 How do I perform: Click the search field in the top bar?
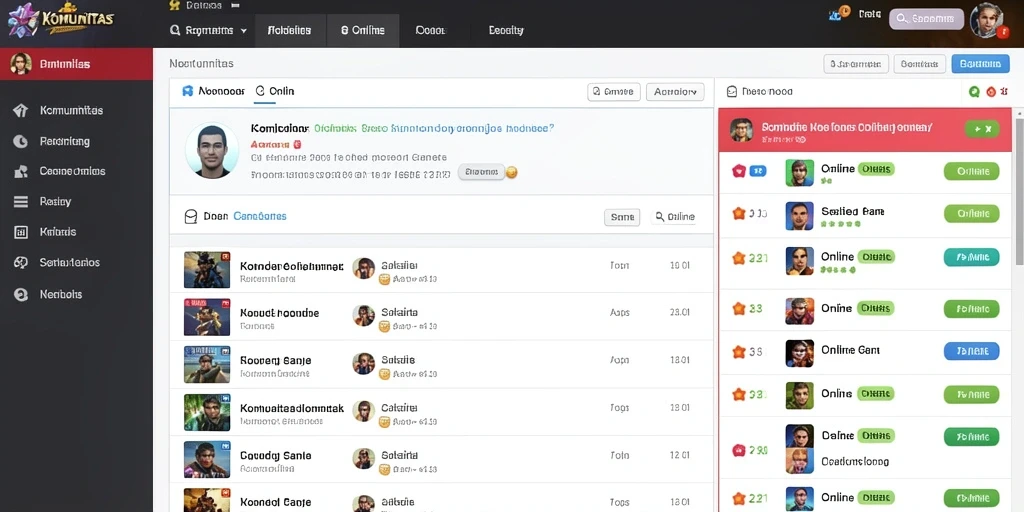click(927, 19)
